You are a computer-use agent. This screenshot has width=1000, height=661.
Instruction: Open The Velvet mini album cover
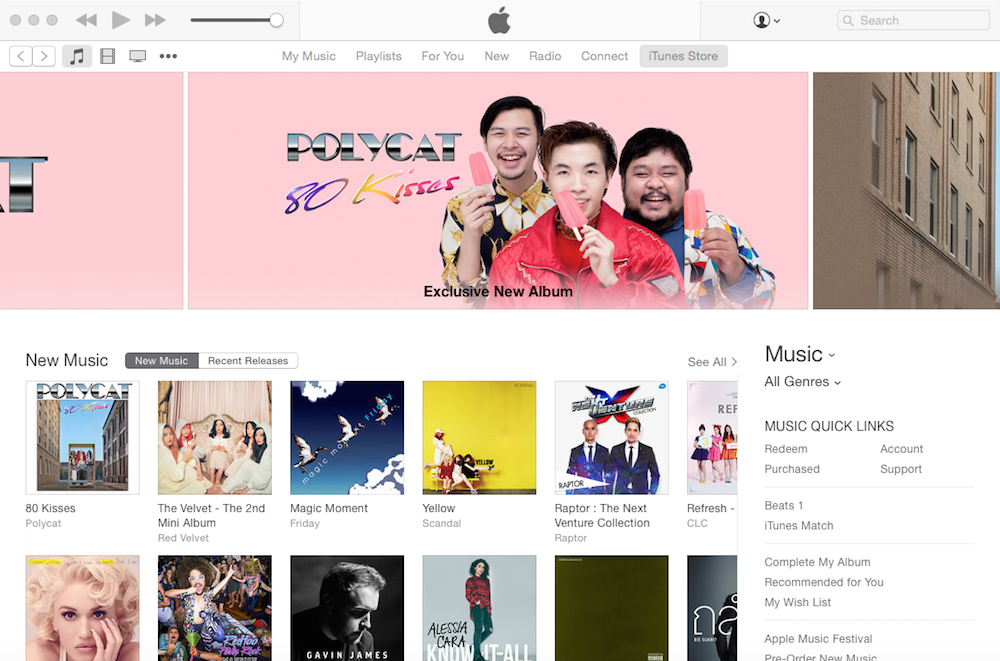click(x=215, y=438)
